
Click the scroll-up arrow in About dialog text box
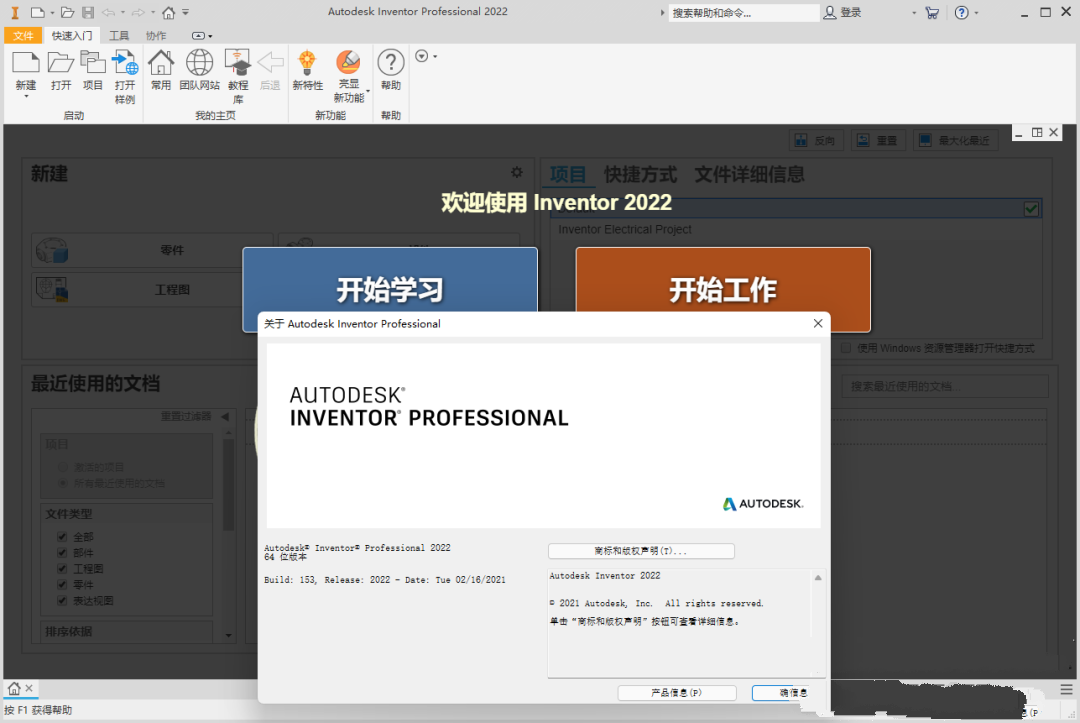tap(818, 578)
